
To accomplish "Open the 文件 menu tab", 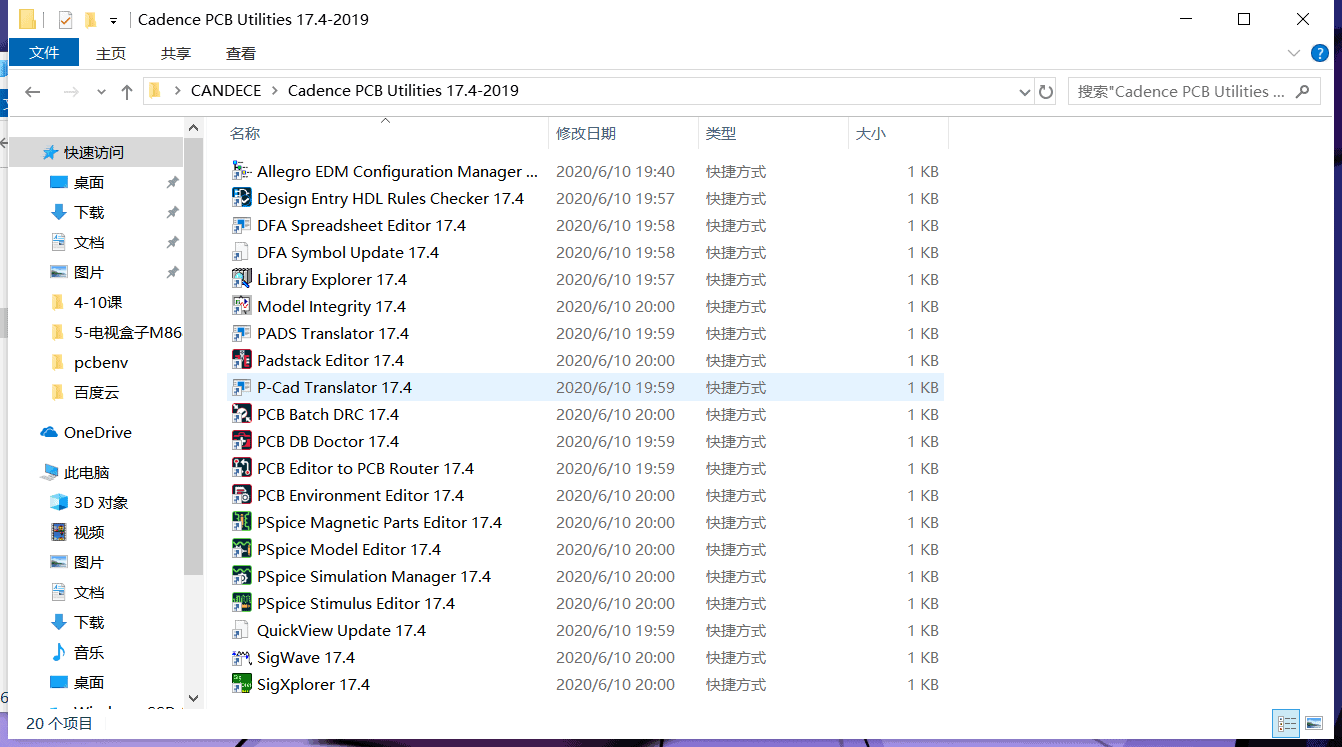I will 44,52.
